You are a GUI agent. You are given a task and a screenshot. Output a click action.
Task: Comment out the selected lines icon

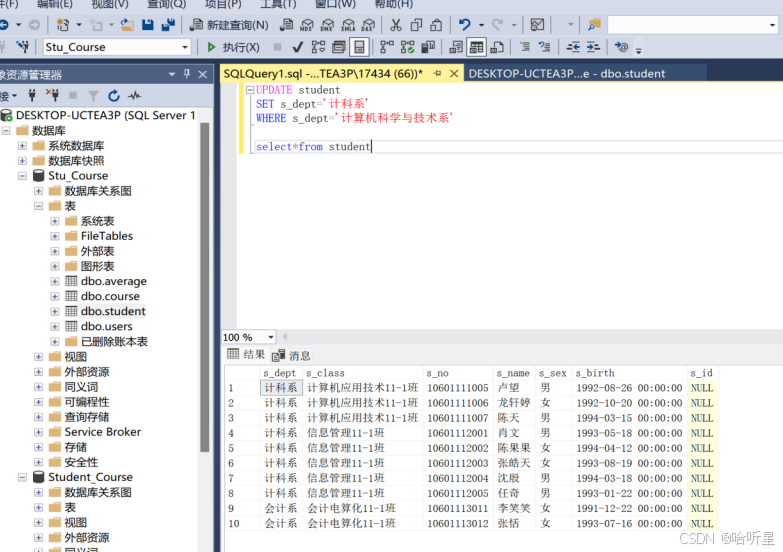pyautogui.click(x=524, y=47)
